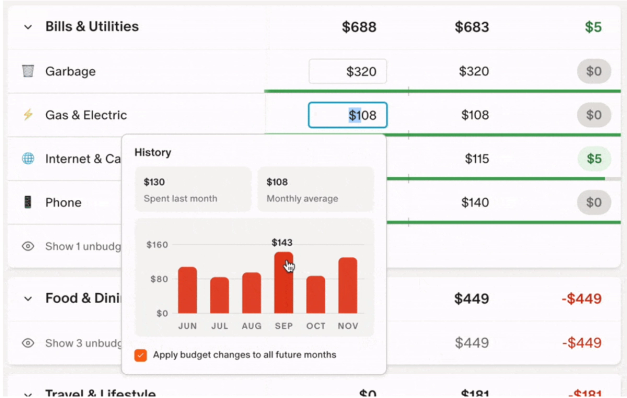This screenshot has height=398, width=627.
Task: Collapse the Bills & Utilities group
Action: (x=28, y=27)
